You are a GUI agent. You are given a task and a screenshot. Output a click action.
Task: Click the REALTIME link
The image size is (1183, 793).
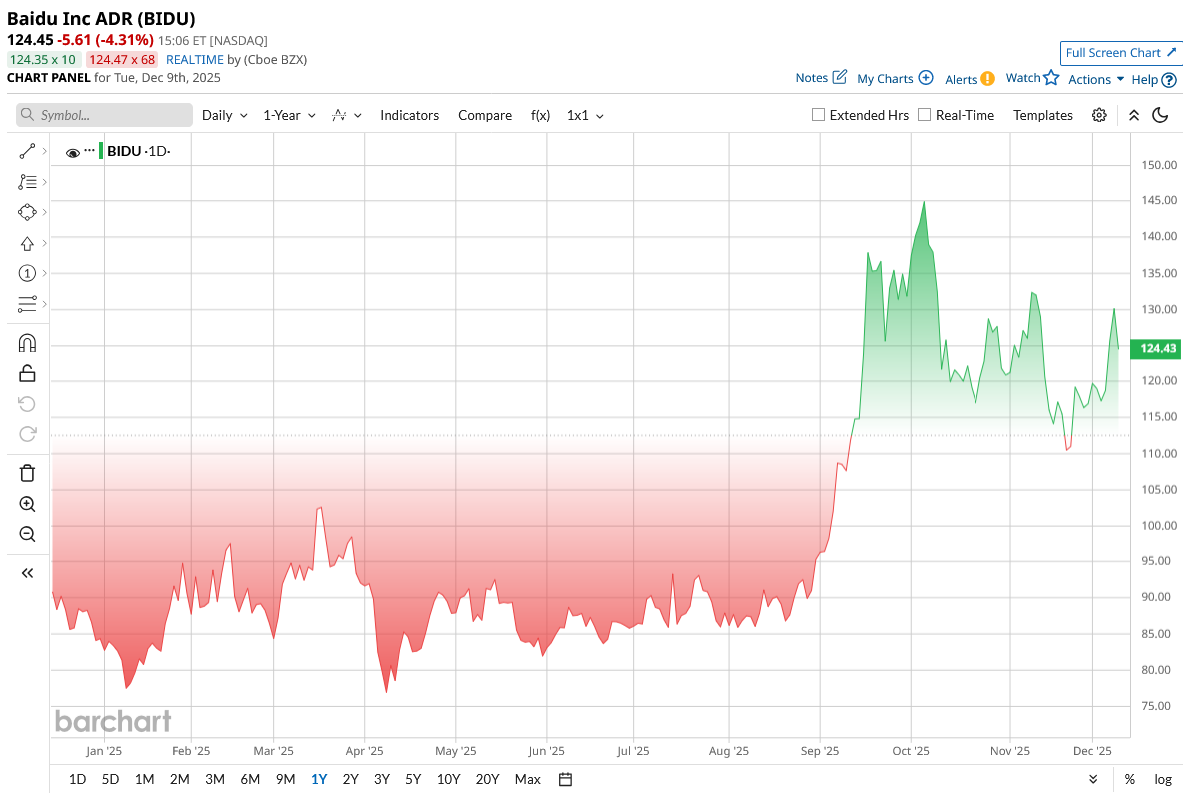(195, 60)
